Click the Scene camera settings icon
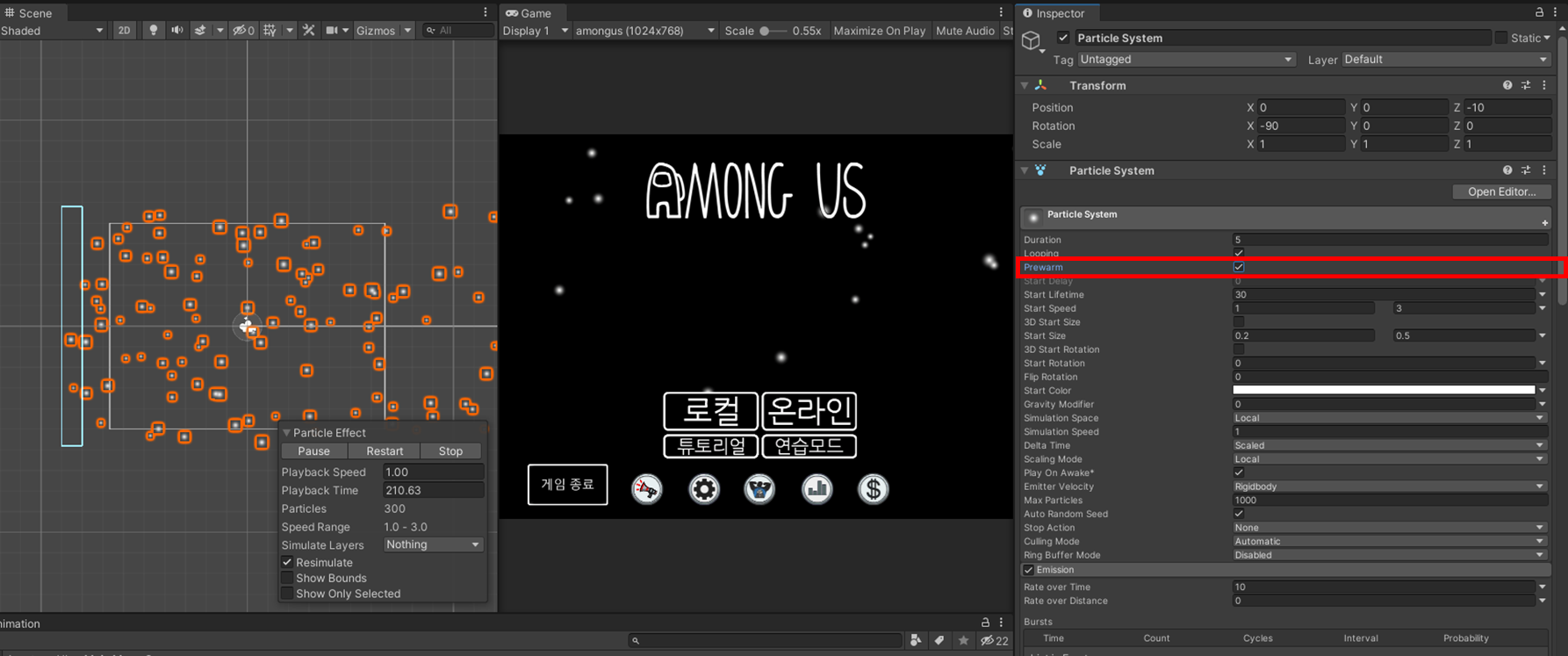This screenshot has height=656, width=1568. point(332,30)
